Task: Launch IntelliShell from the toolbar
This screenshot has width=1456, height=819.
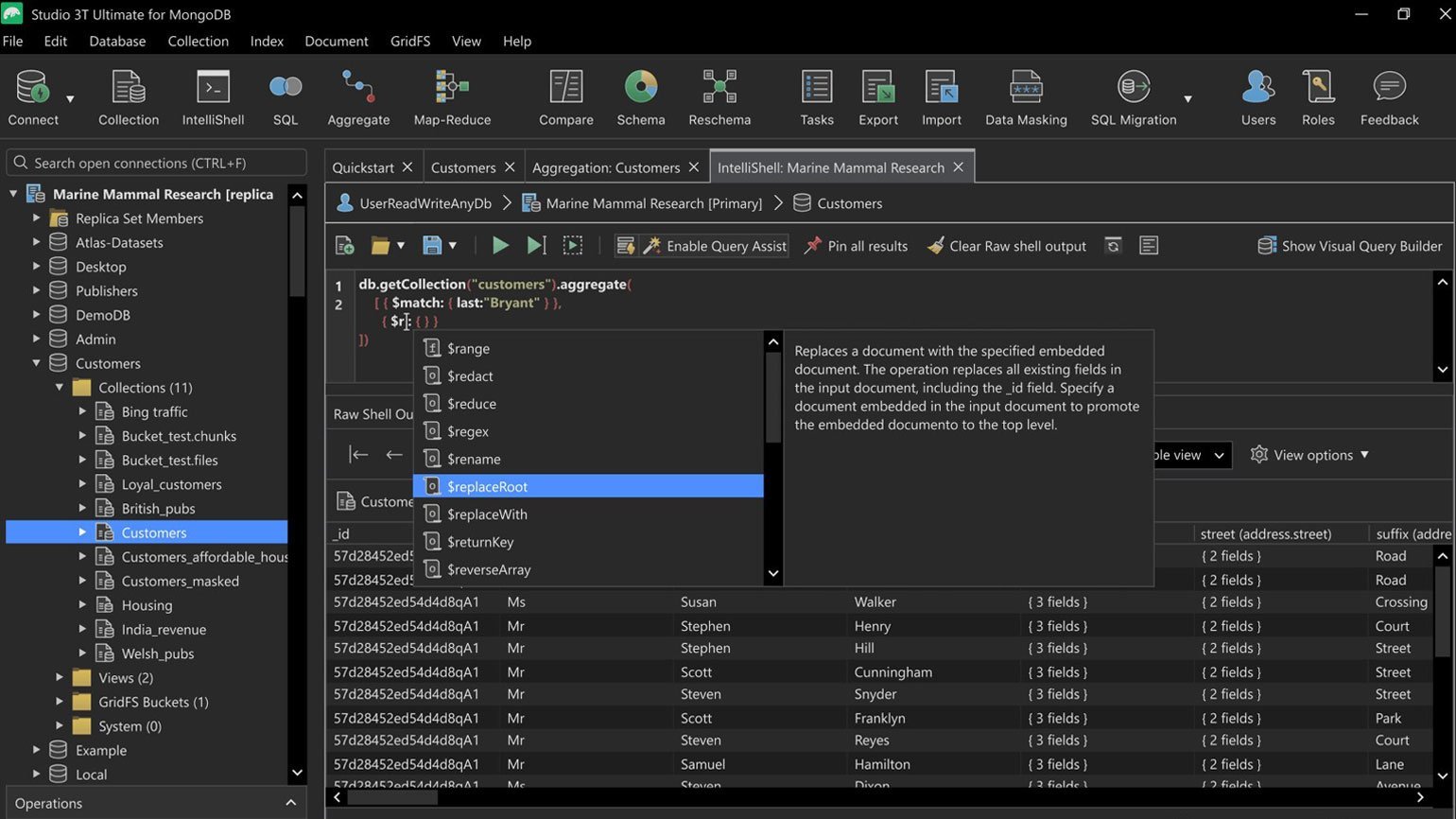Action: (213, 97)
